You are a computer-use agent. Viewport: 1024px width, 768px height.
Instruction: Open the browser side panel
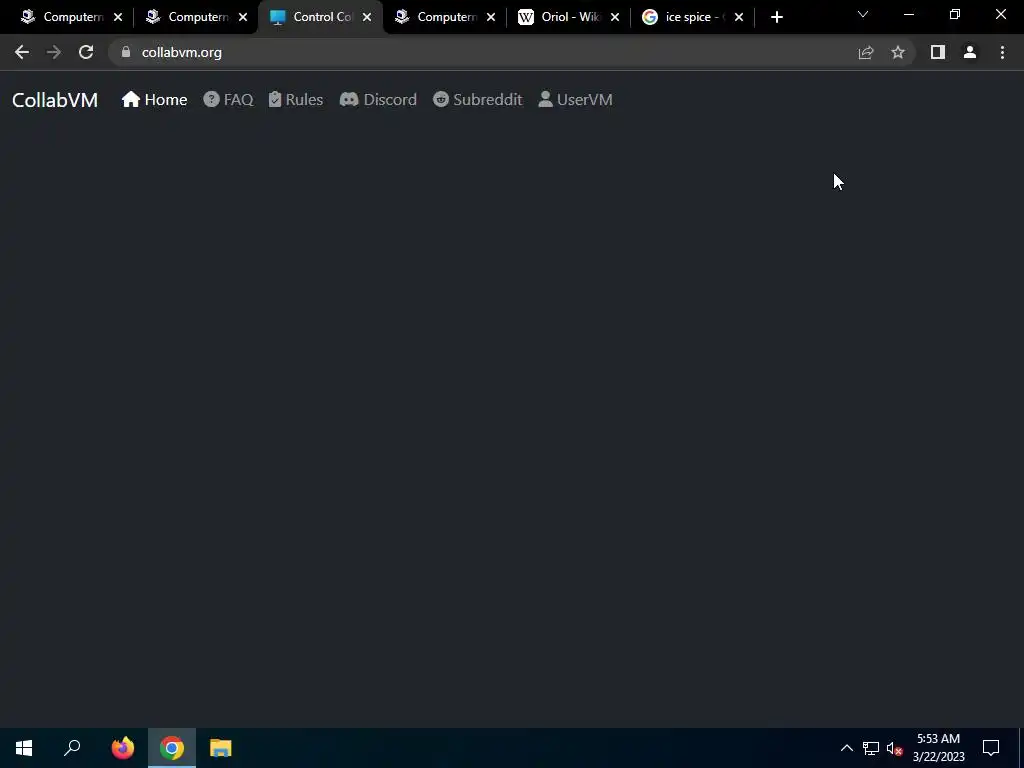click(x=938, y=52)
